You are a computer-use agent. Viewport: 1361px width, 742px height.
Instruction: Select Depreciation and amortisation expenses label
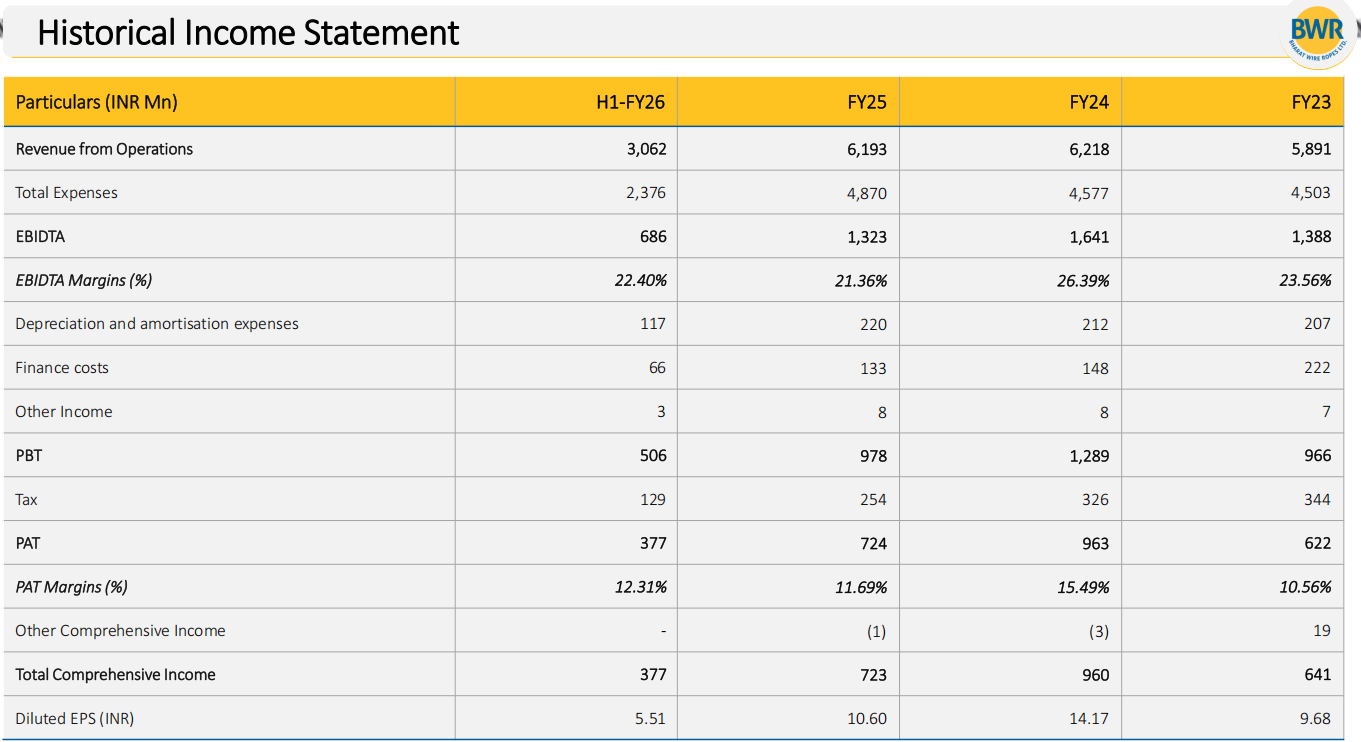coord(157,324)
